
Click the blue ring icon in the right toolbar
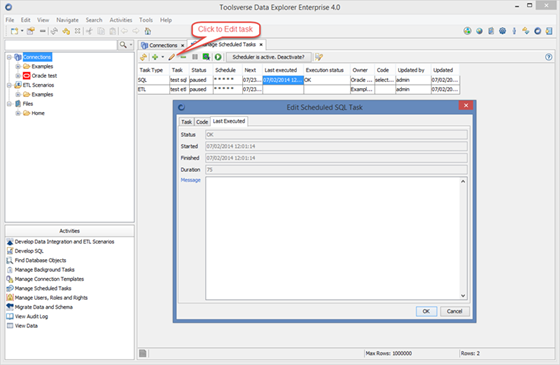click(x=538, y=31)
